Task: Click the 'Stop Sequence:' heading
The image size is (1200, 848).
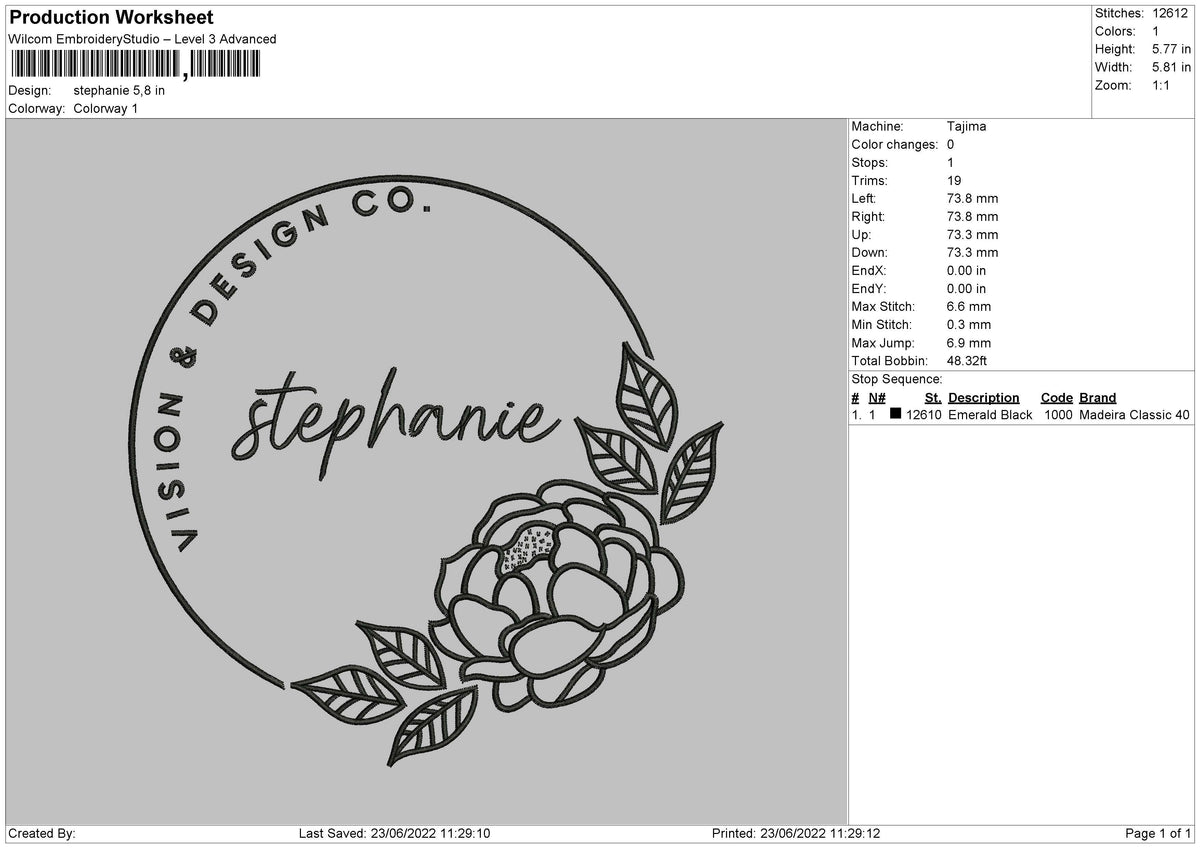Action: point(897,379)
